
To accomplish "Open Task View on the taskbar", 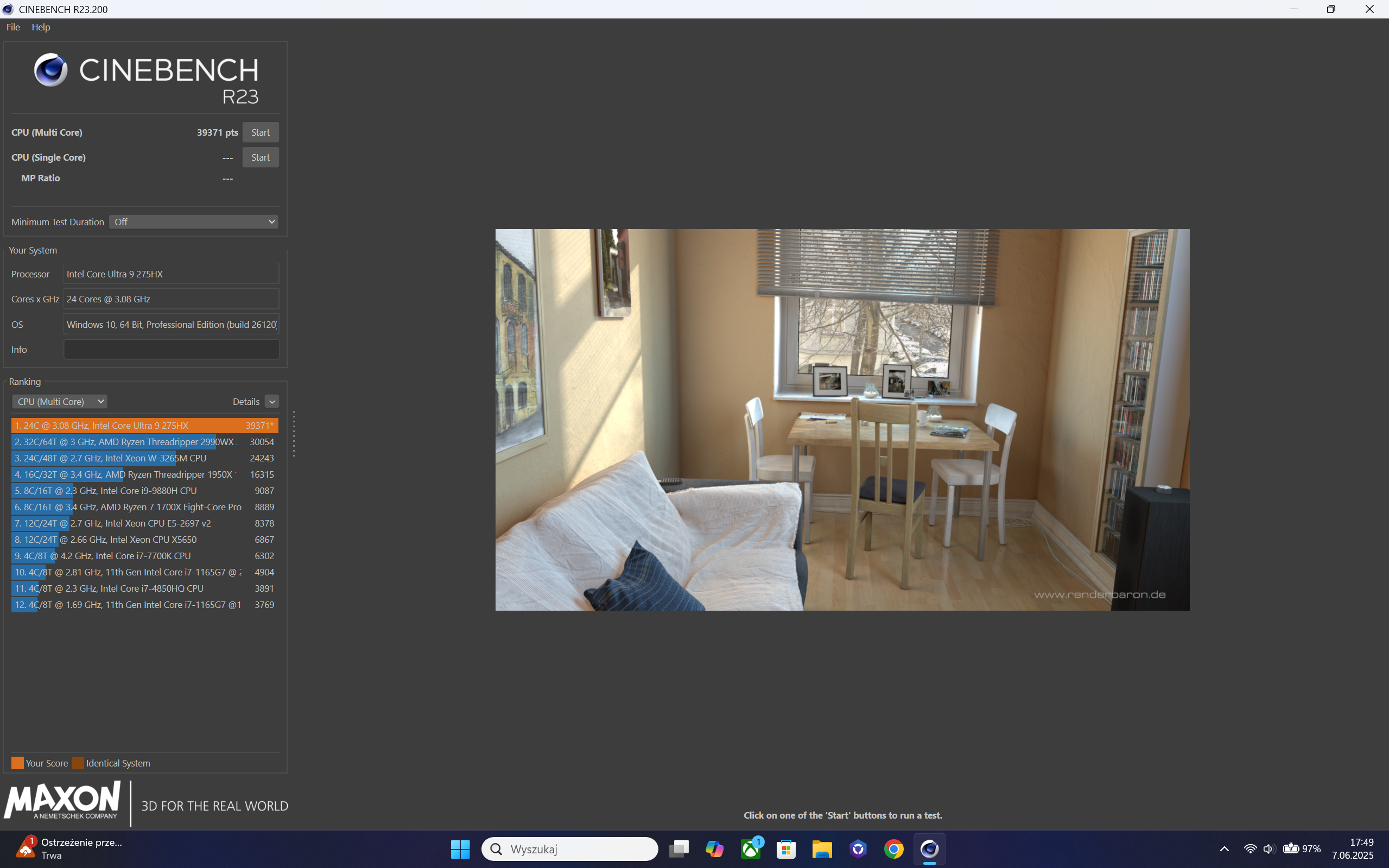I will 679,848.
